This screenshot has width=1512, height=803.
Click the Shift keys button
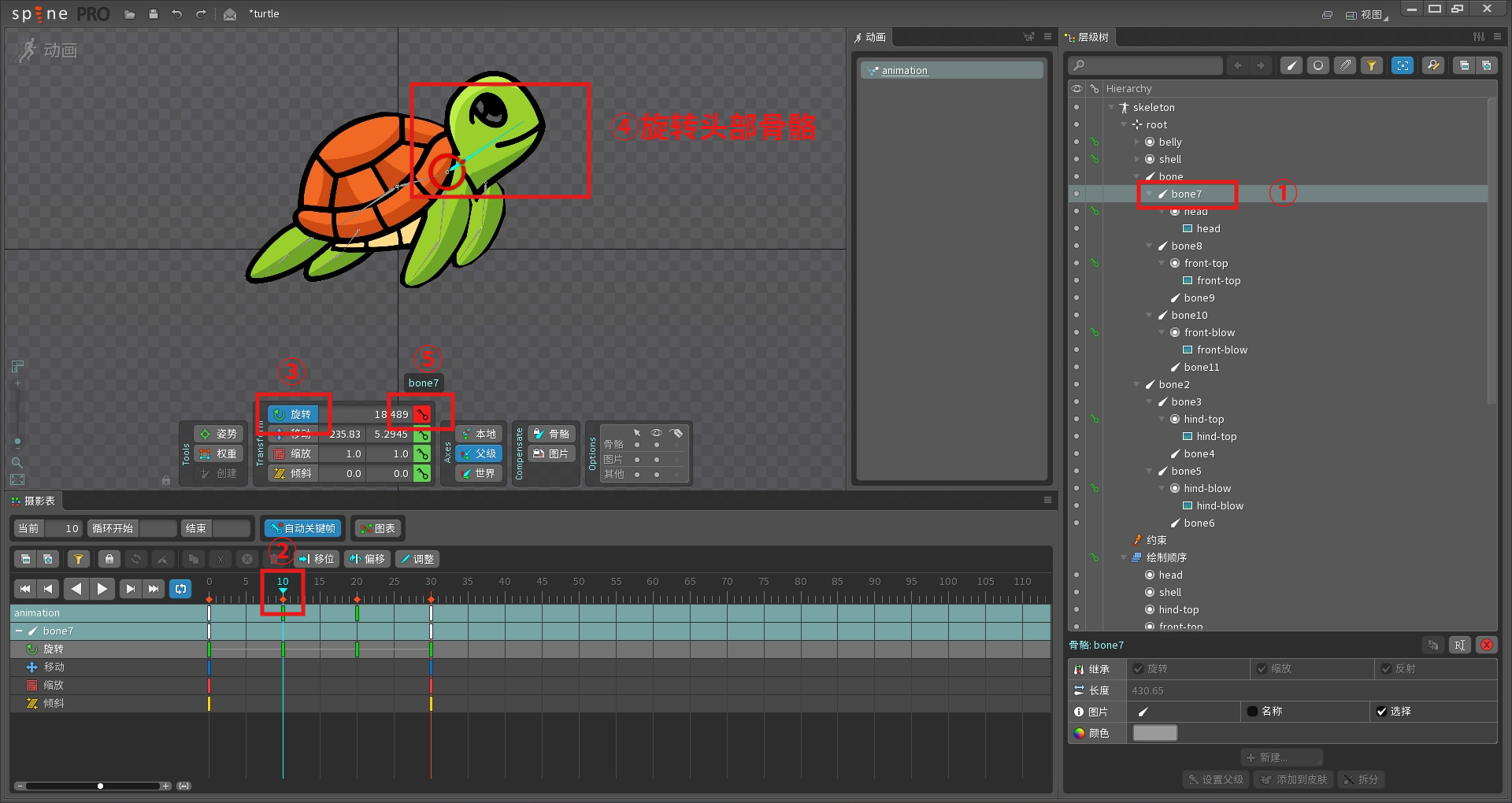click(x=317, y=559)
